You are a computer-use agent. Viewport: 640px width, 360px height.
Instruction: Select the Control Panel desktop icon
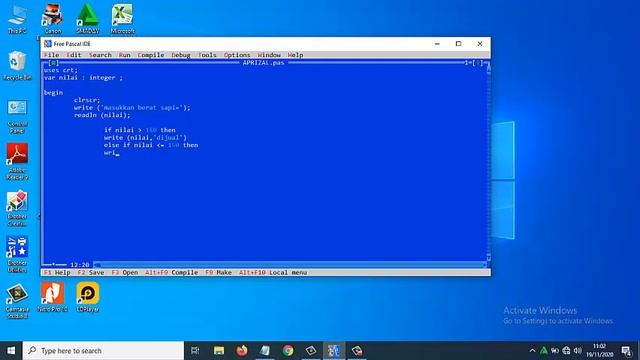(x=17, y=116)
